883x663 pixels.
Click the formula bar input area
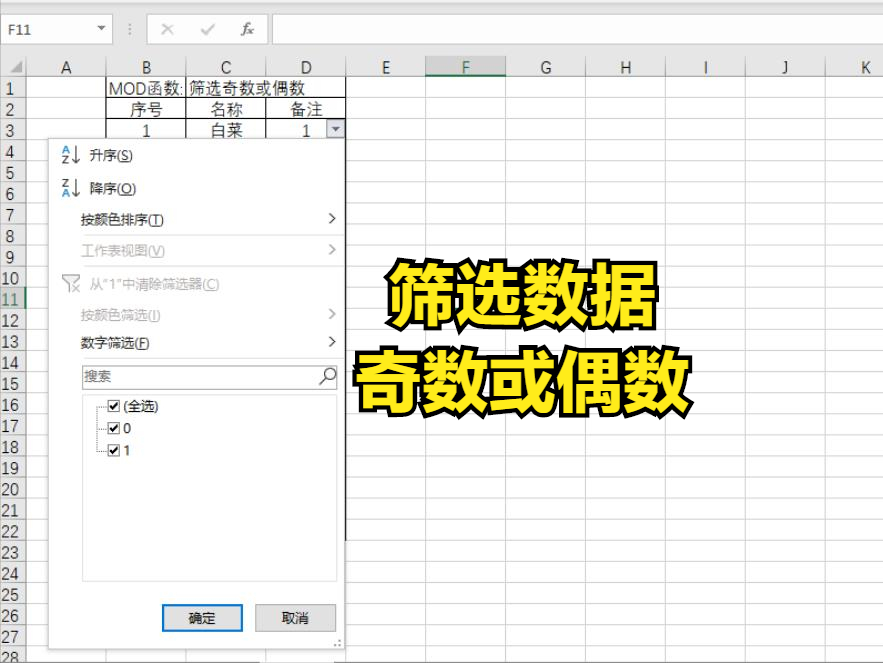(577, 29)
